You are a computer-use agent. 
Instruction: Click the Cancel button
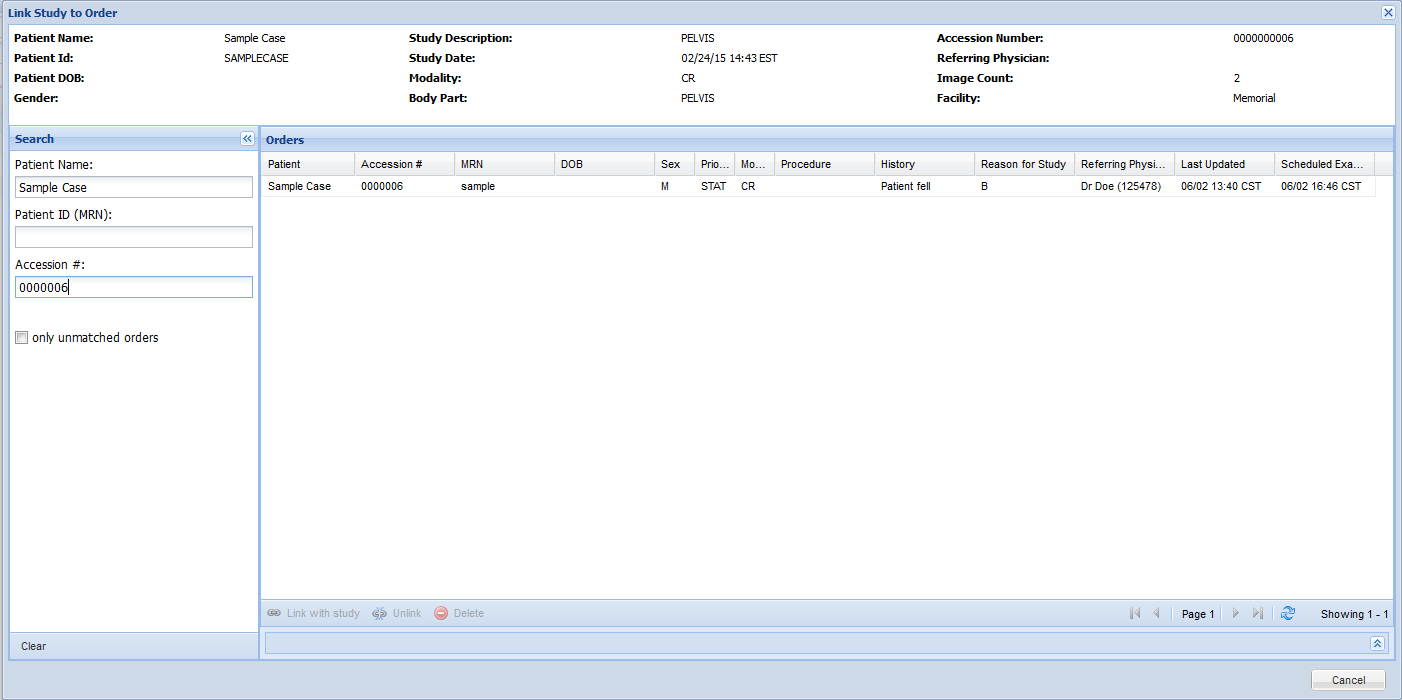[x=1348, y=680]
